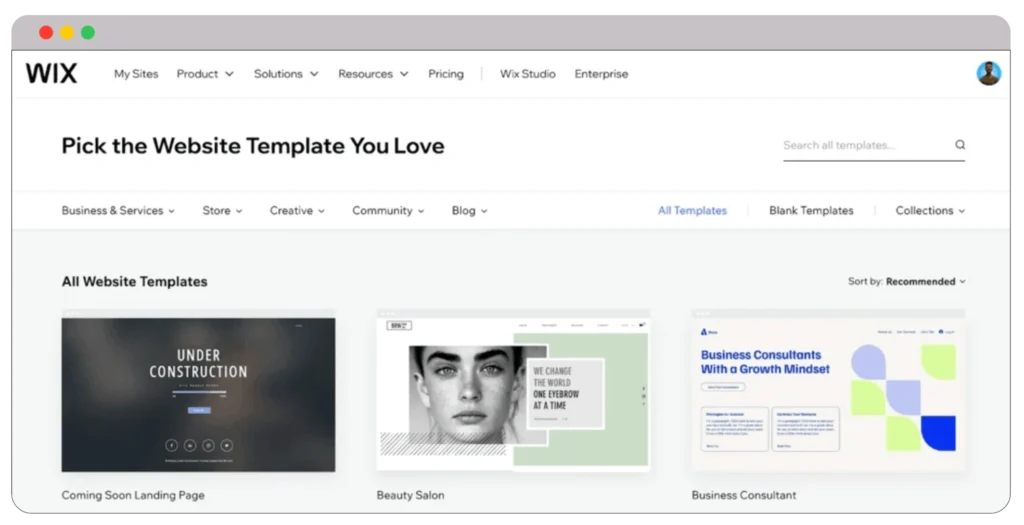Screen dimensions: 1024x525
Task: Click the red window close dot
Action: tap(46, 32)
